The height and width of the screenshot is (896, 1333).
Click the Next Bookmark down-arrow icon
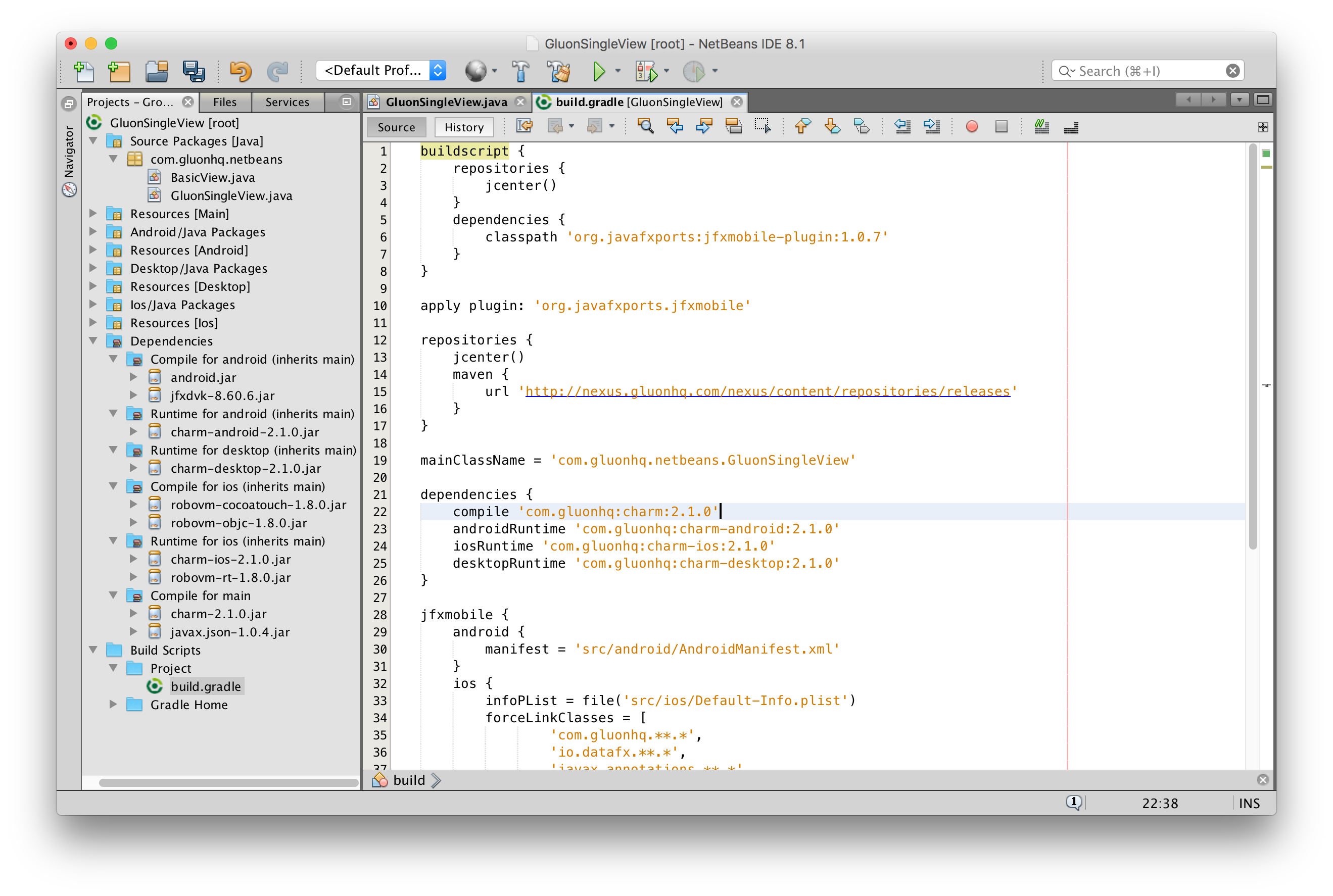[x=832, y=126]
